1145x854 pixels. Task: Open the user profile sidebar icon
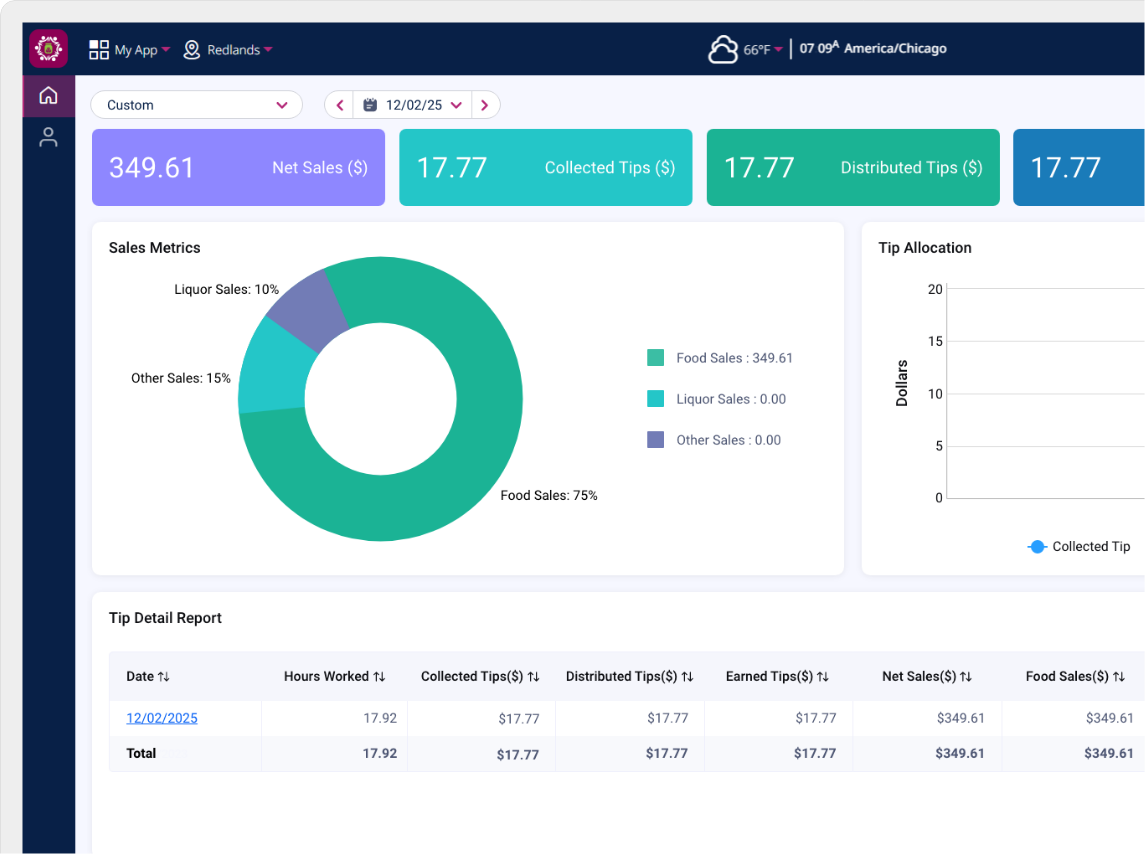[x=48, y=138]
